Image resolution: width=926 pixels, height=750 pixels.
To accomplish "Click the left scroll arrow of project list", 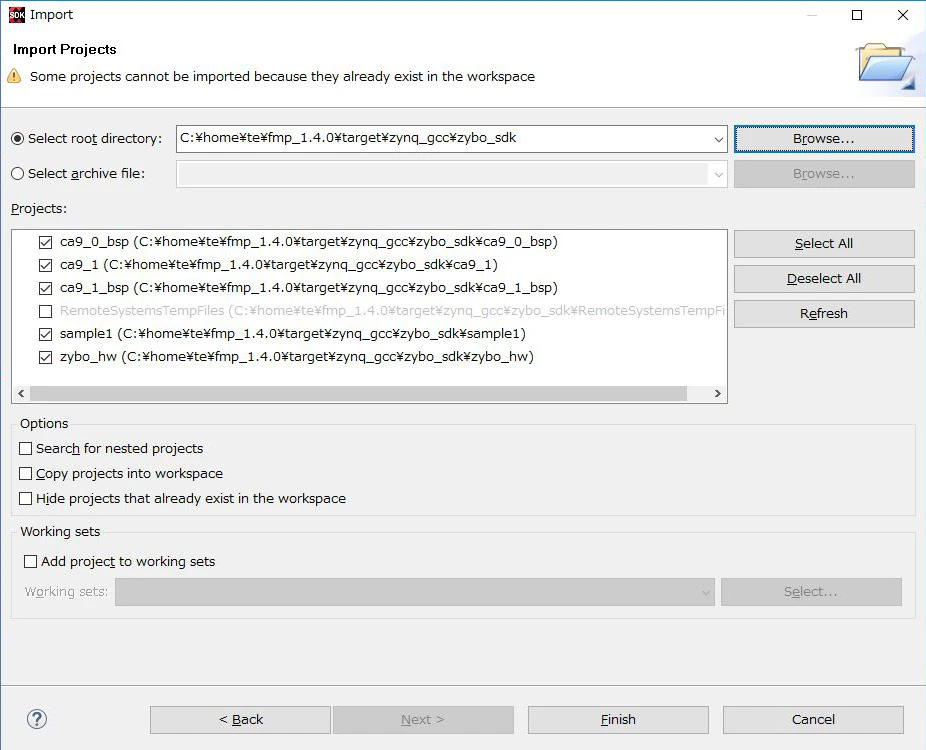I will pos(21,393).
